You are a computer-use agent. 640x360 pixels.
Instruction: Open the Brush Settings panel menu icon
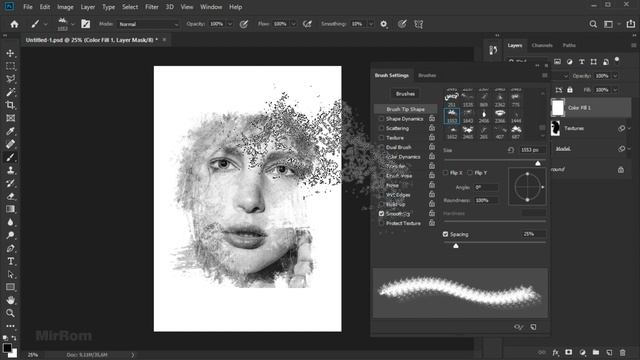tap(544, 76)
